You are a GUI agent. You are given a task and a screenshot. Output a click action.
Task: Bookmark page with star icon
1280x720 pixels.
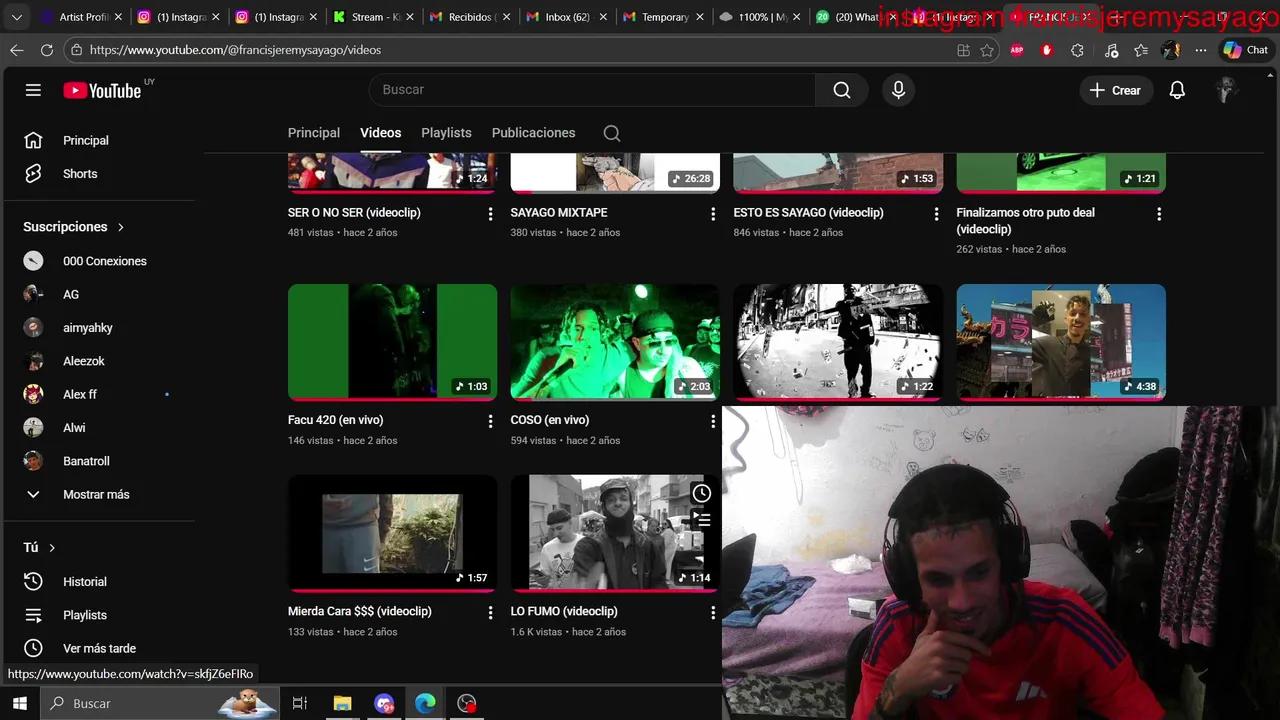point(987,50)
